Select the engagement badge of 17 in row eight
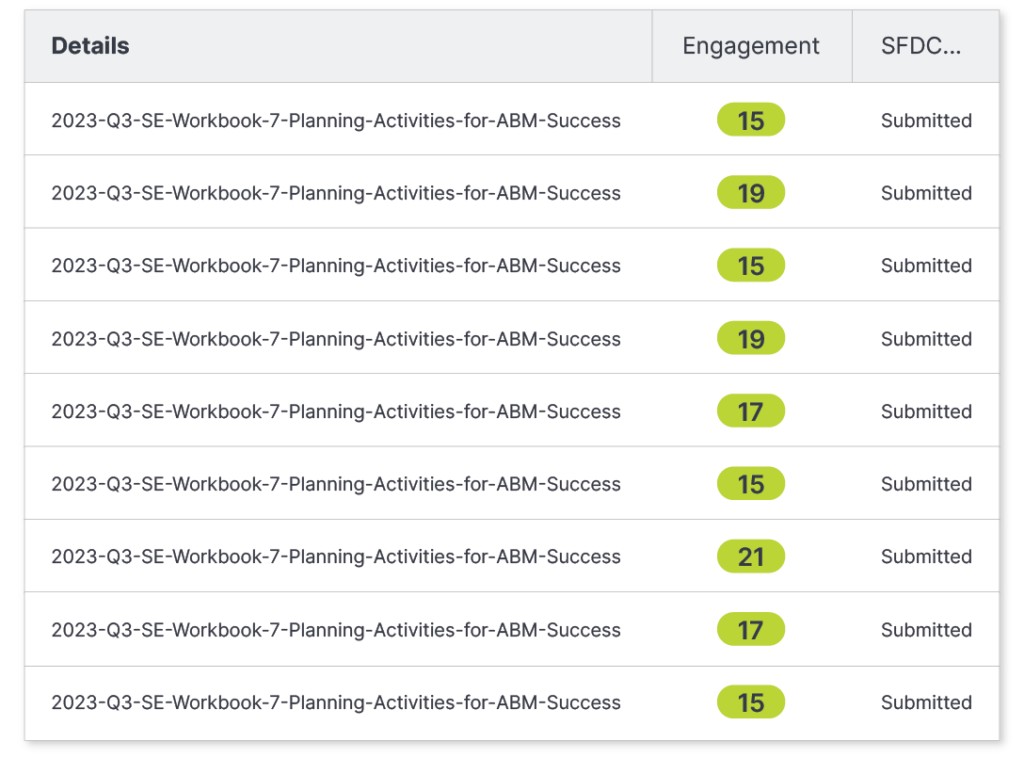 [x=750, y=629]
